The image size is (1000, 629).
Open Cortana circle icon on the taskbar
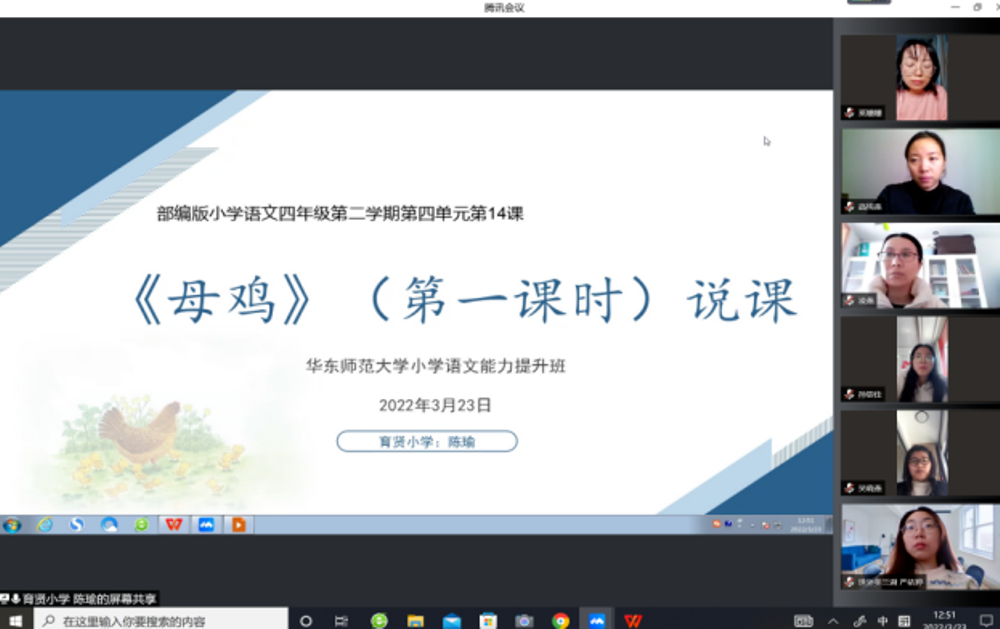tap(306, 620)
